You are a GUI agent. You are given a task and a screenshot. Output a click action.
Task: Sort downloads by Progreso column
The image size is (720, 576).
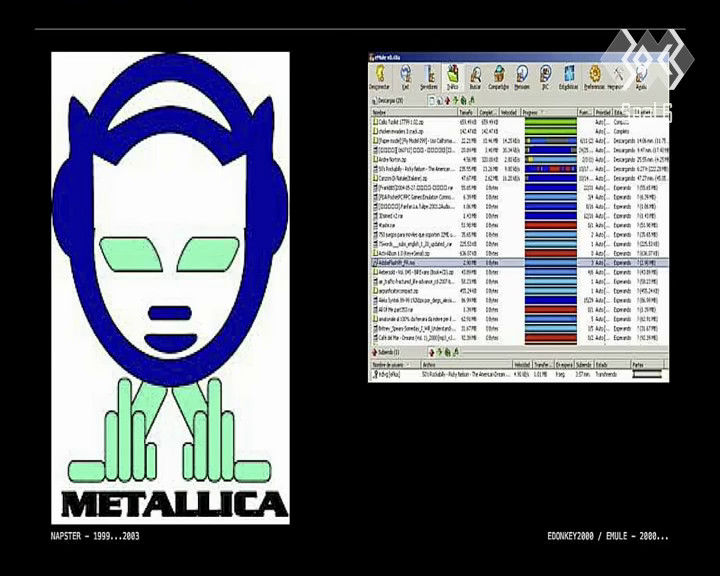point(548,112)
